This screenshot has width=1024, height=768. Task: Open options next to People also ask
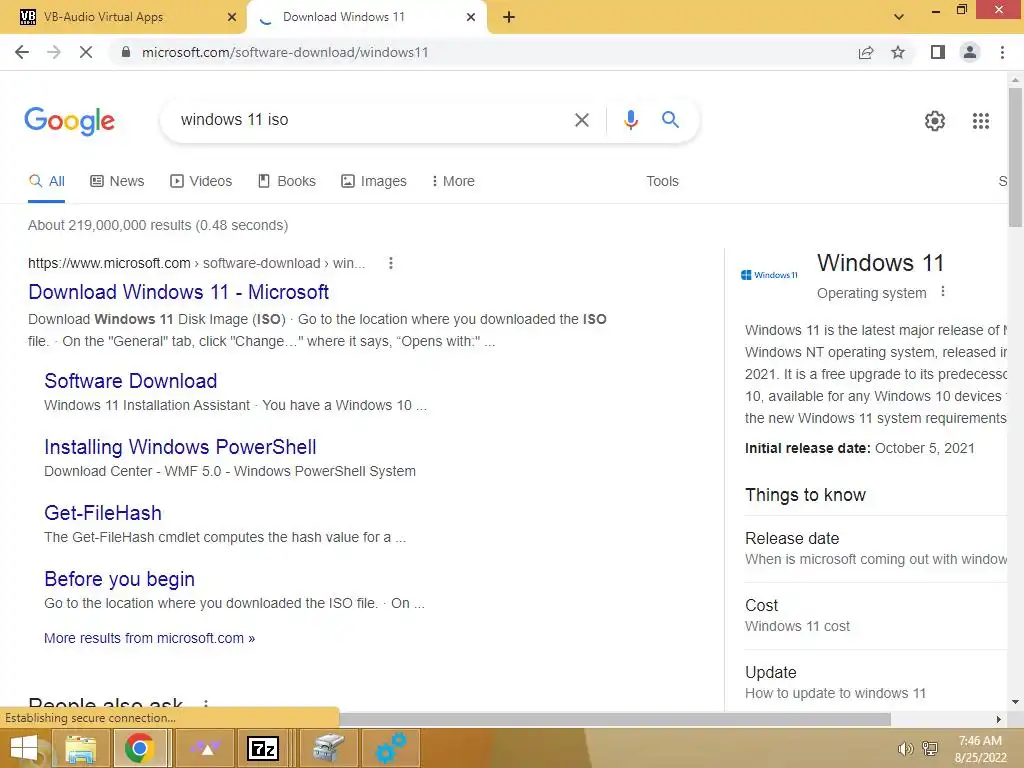pos(206,705)
